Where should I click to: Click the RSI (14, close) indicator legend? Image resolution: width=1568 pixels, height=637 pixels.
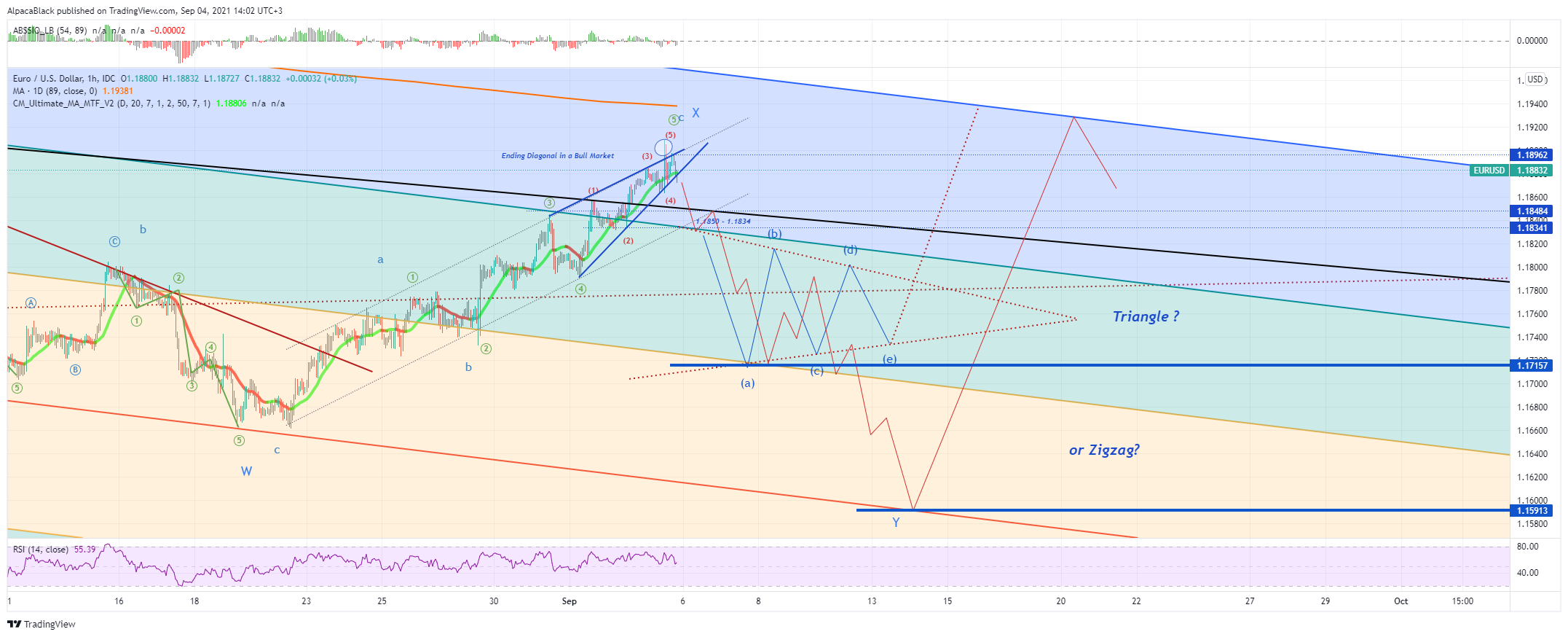[x=41, y=550]
